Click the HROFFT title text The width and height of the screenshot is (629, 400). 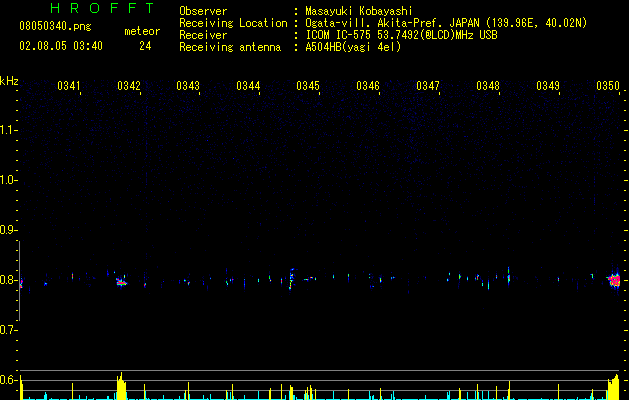pyautogui.click(x=102, y=8)
